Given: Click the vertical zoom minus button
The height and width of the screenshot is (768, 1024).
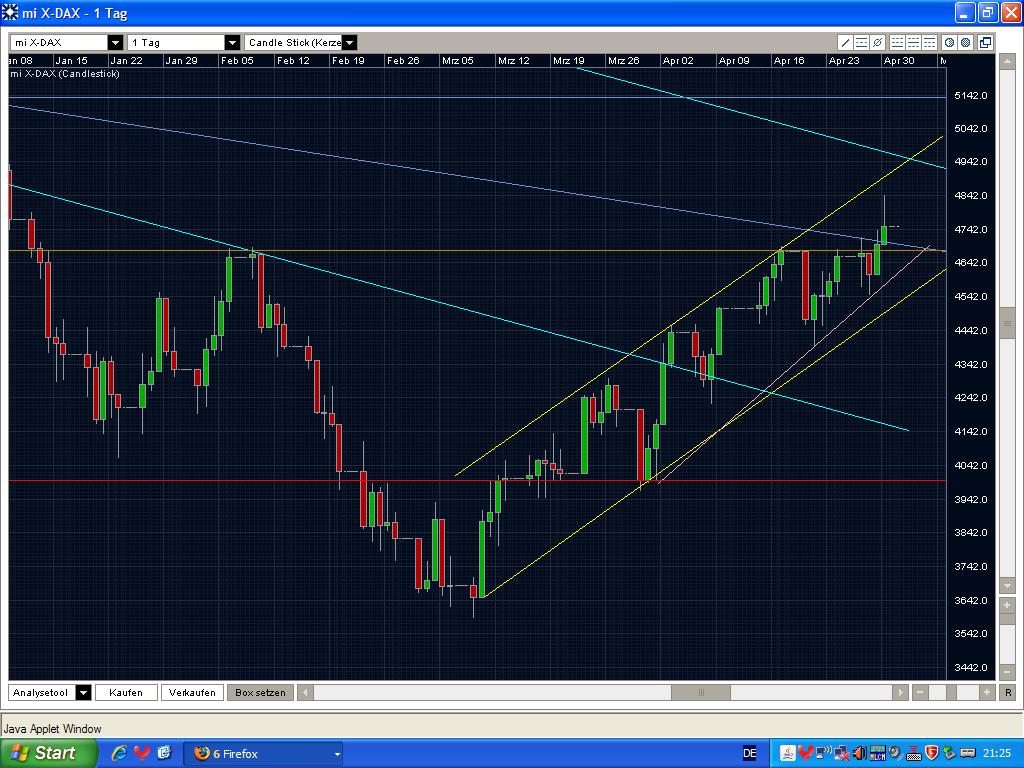Looking at the screenshot, I should [x=1008, y=671].
